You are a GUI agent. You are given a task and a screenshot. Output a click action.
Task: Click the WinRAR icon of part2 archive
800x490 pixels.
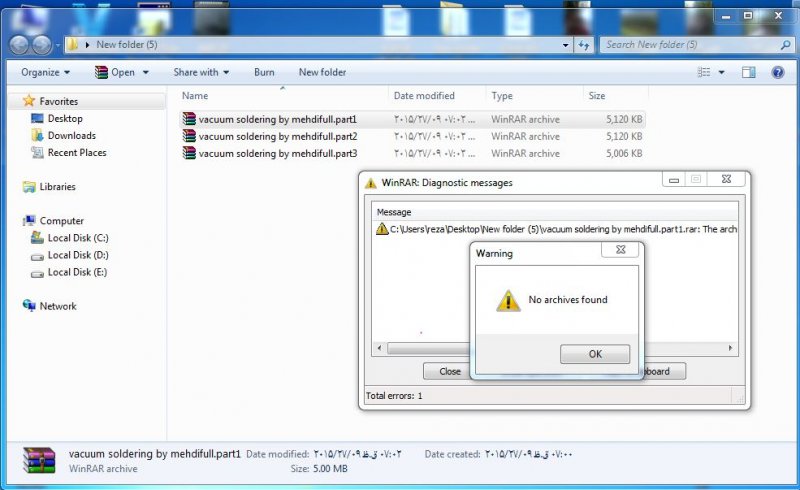(x=189, y=136)
